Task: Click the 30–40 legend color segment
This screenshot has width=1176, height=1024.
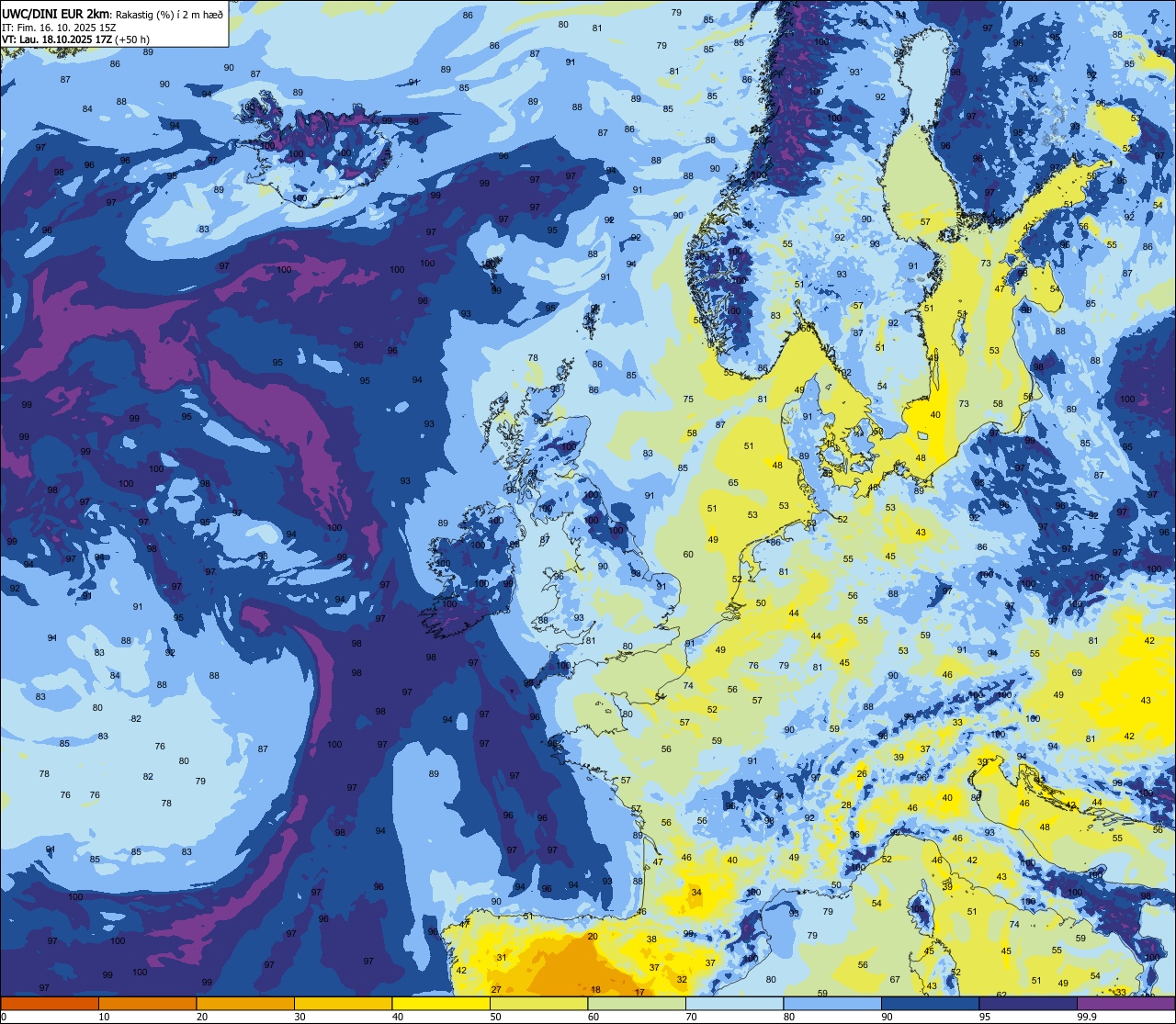Action: tap(343, 1003)
